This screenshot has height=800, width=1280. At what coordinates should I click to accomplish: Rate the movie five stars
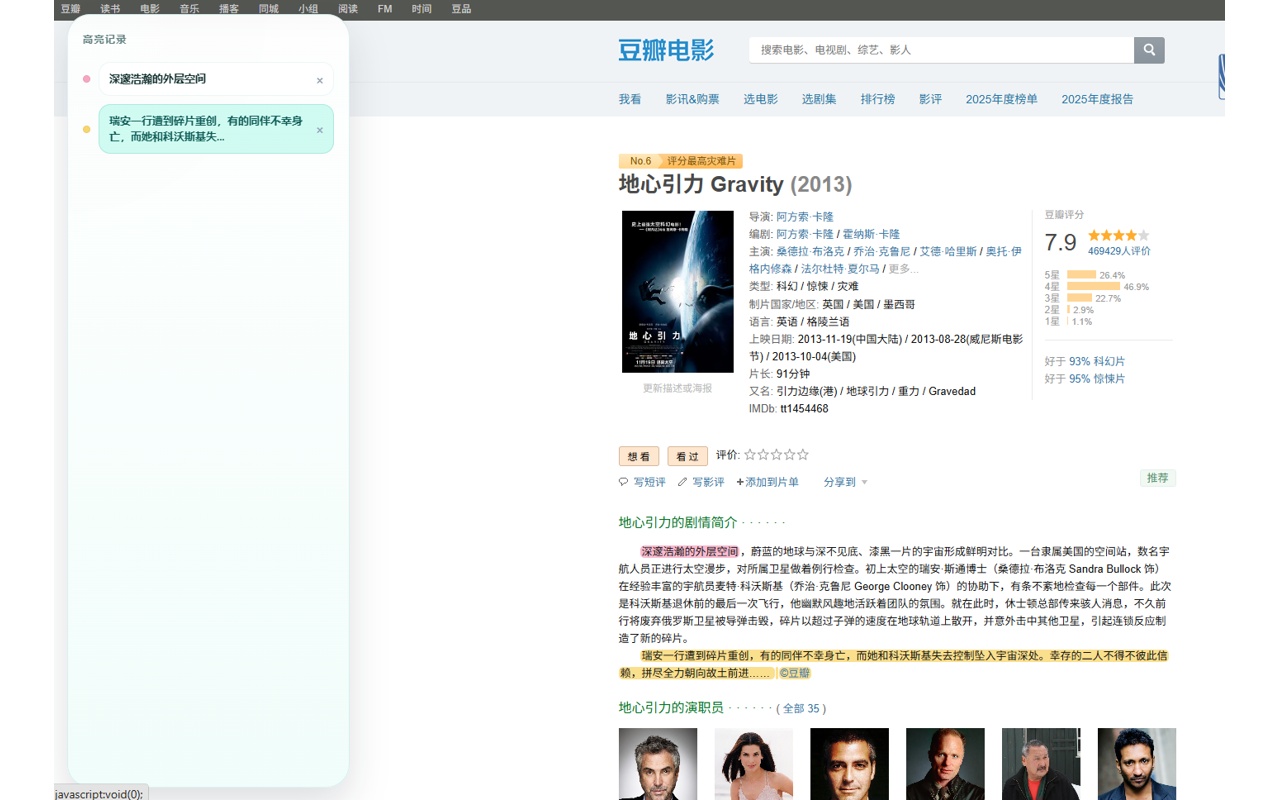pos(802,455)
